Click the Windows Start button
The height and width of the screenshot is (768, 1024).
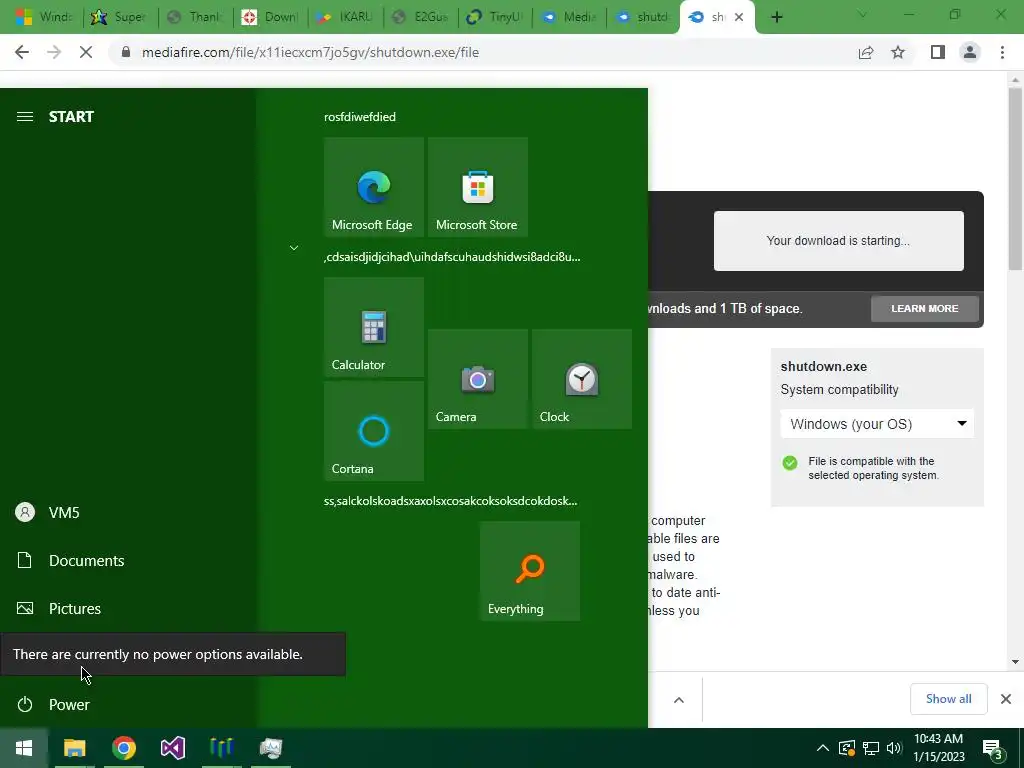pos(24,748)
